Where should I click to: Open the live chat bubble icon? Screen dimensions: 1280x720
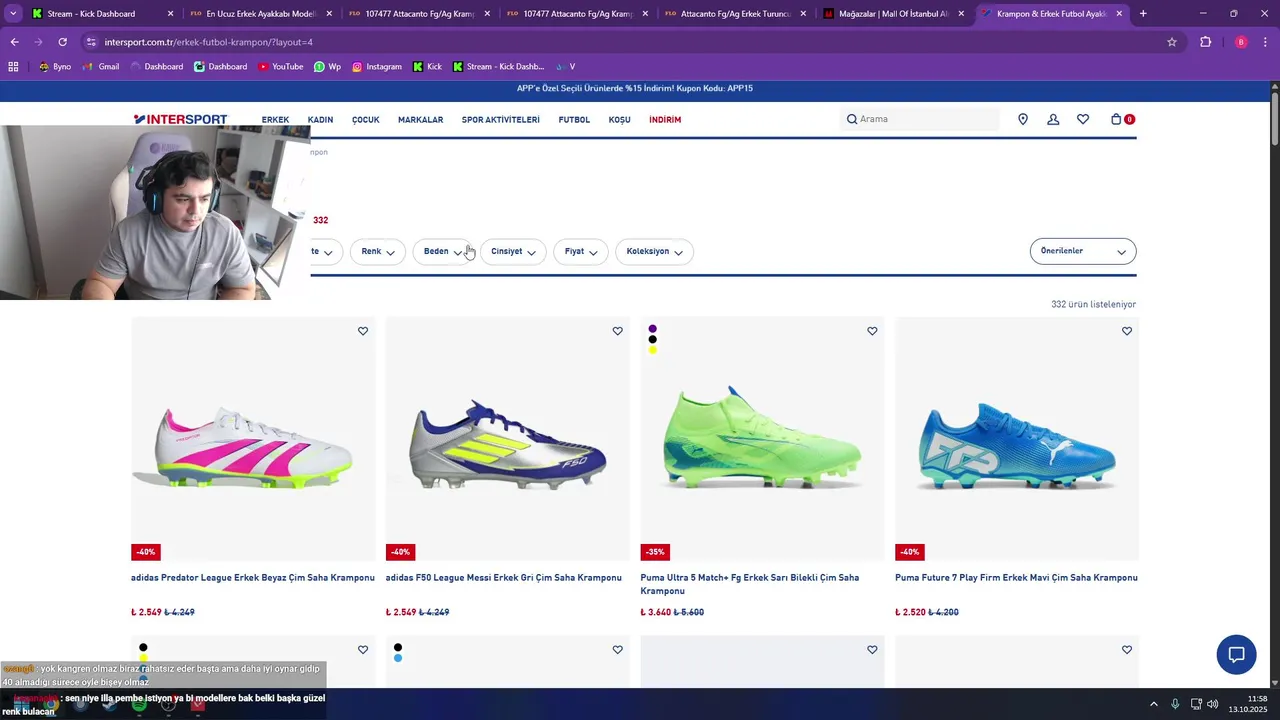[1236, 655]
